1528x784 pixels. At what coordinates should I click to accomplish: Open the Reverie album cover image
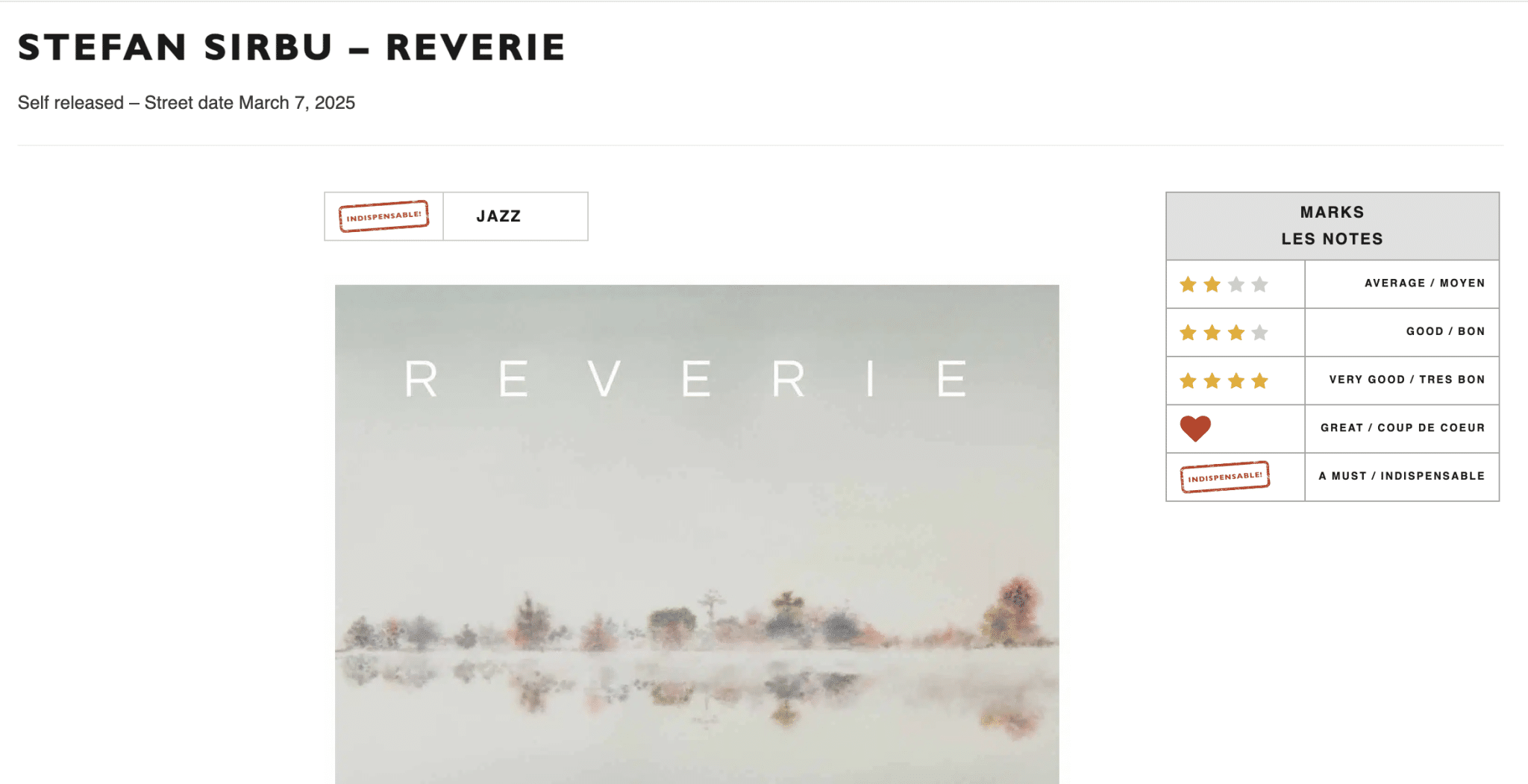697,534
